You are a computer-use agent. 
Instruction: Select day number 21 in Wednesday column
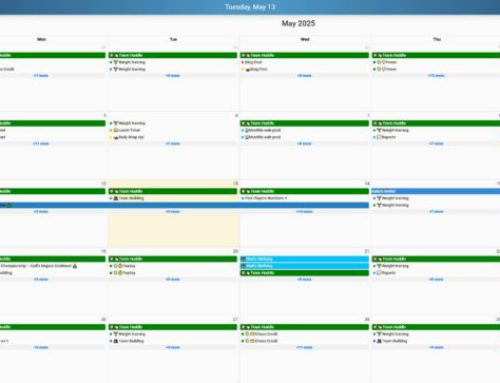(367, 251)
